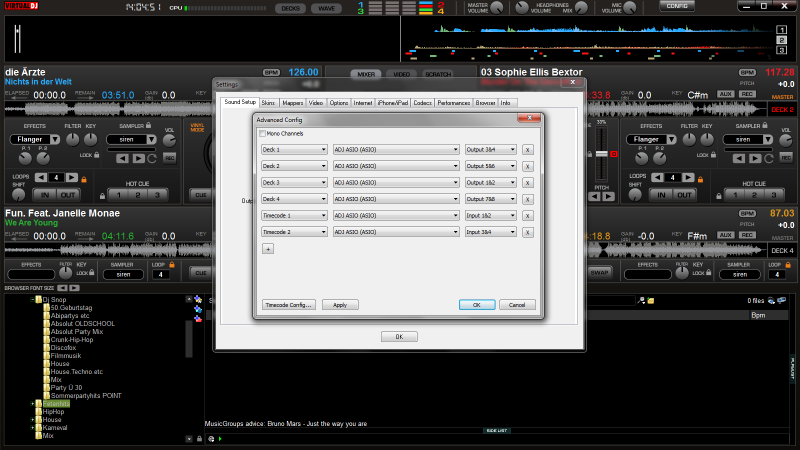This screenshot has width=800, height=450.
Task: Open the Timecode 1 source dropdown
Action: click(x=294, y=216)
